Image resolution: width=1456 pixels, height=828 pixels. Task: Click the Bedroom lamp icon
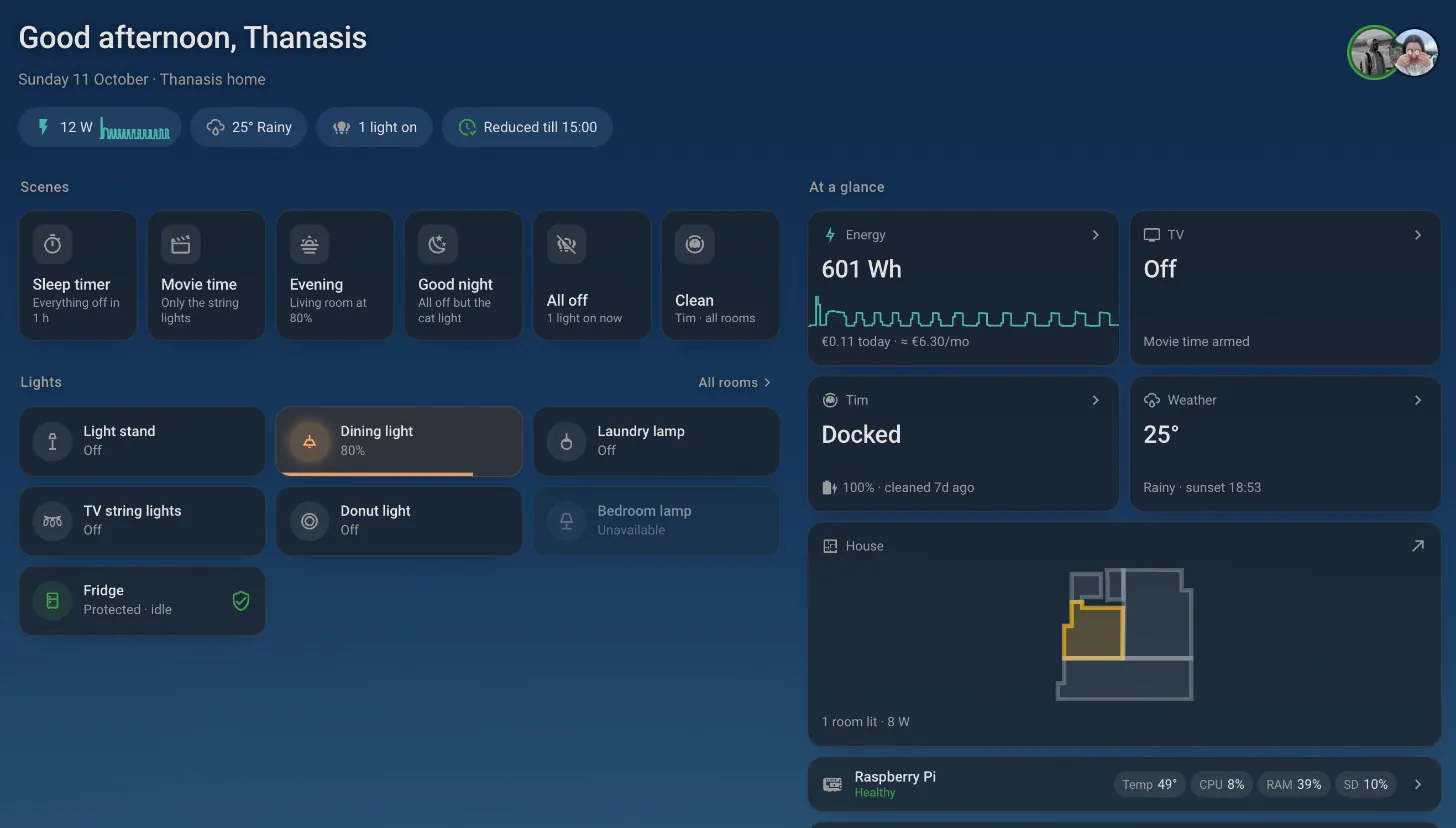tap(566, 521)
